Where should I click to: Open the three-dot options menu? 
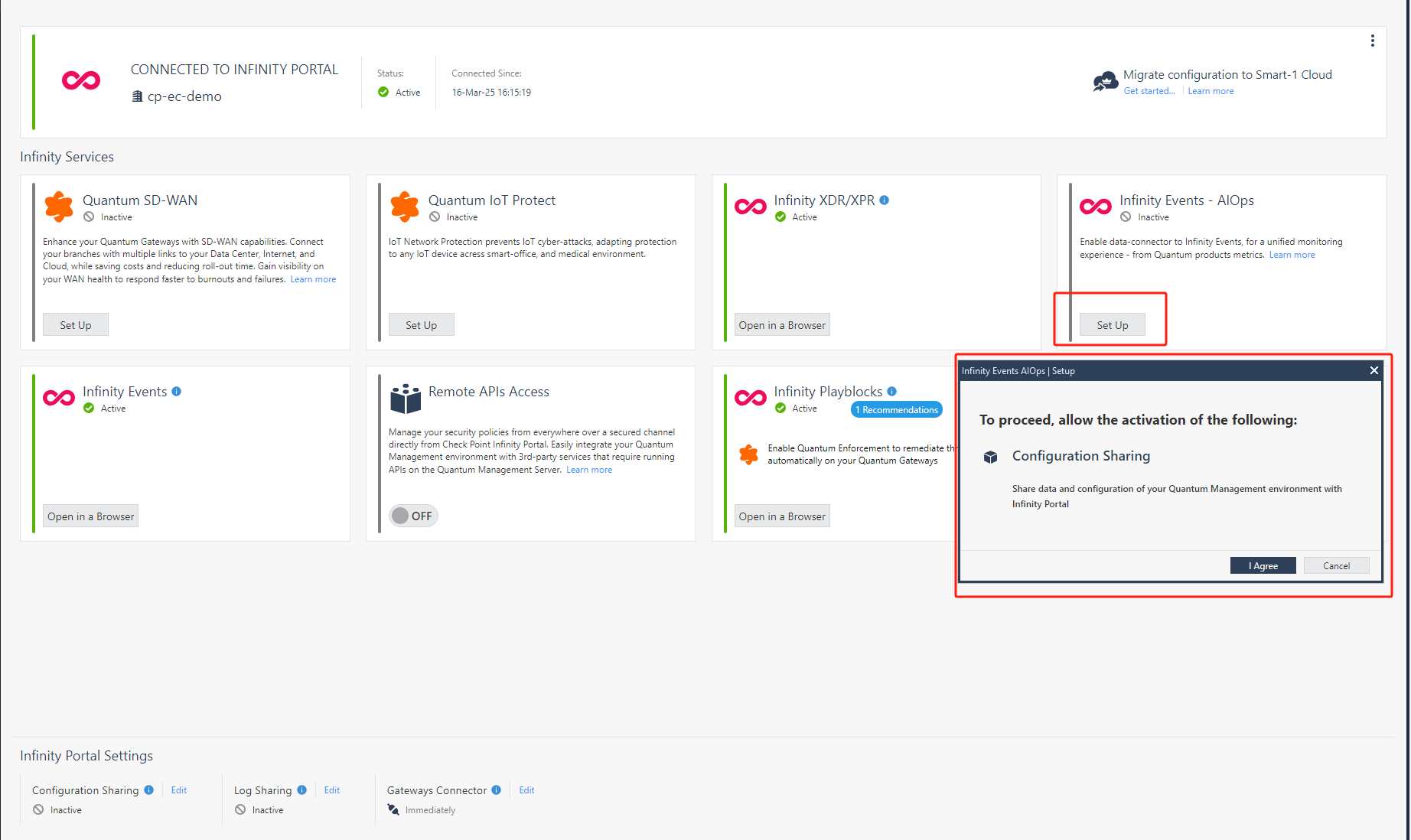pos(1372,41)
